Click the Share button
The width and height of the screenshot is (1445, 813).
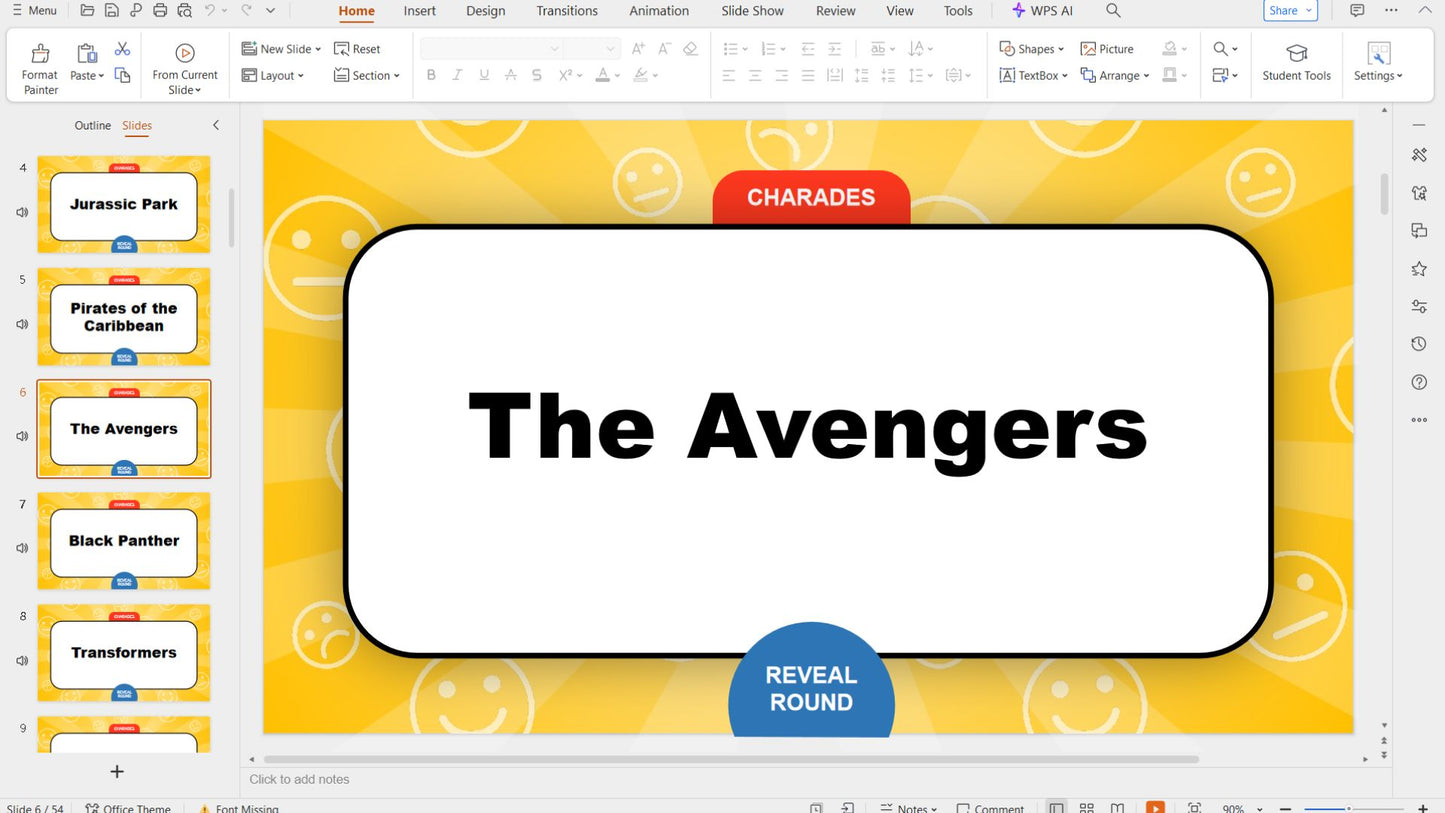pyautogui.click(x=1283, y=9)
